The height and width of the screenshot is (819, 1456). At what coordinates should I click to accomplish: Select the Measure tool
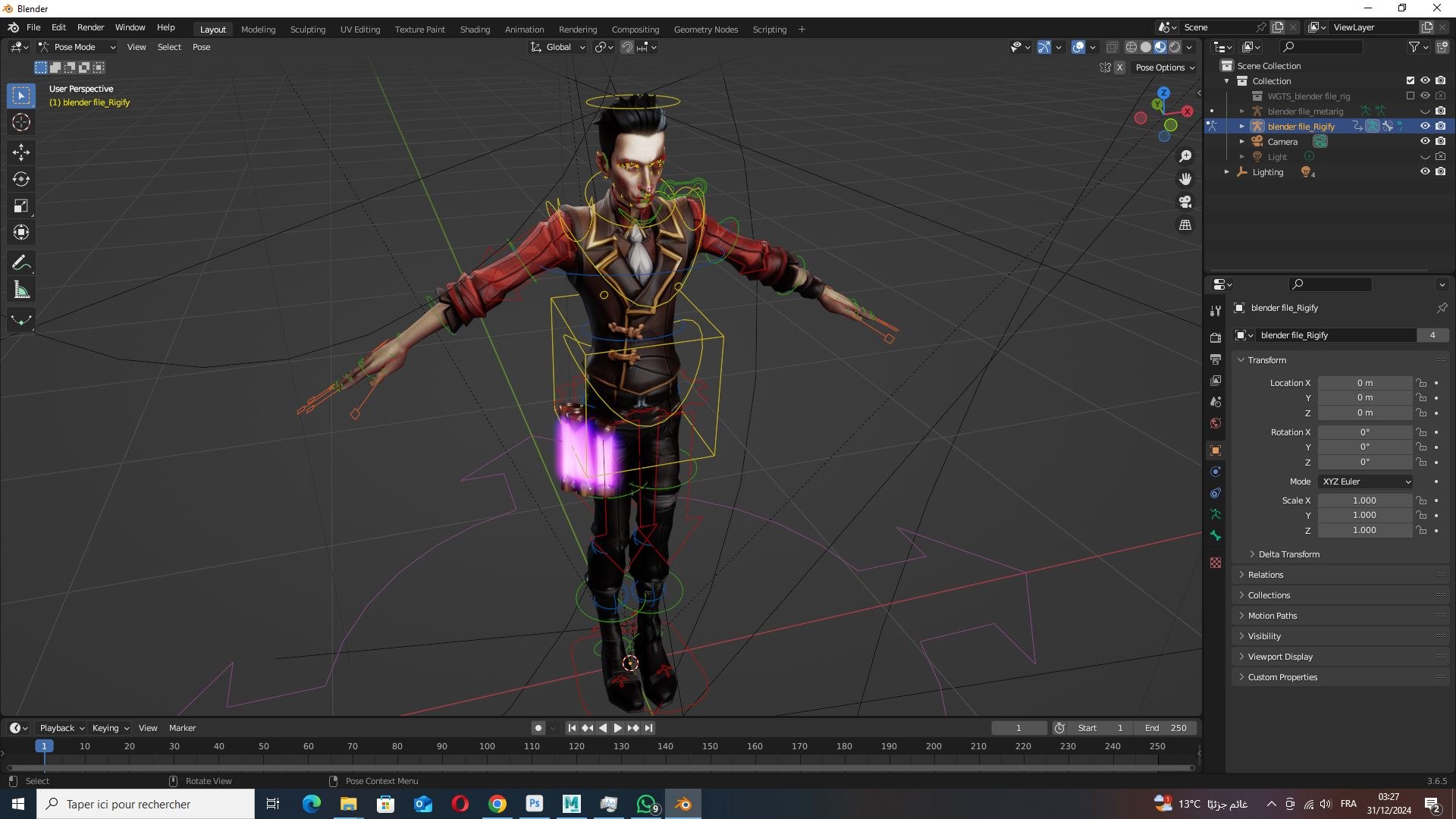point(21,290)
